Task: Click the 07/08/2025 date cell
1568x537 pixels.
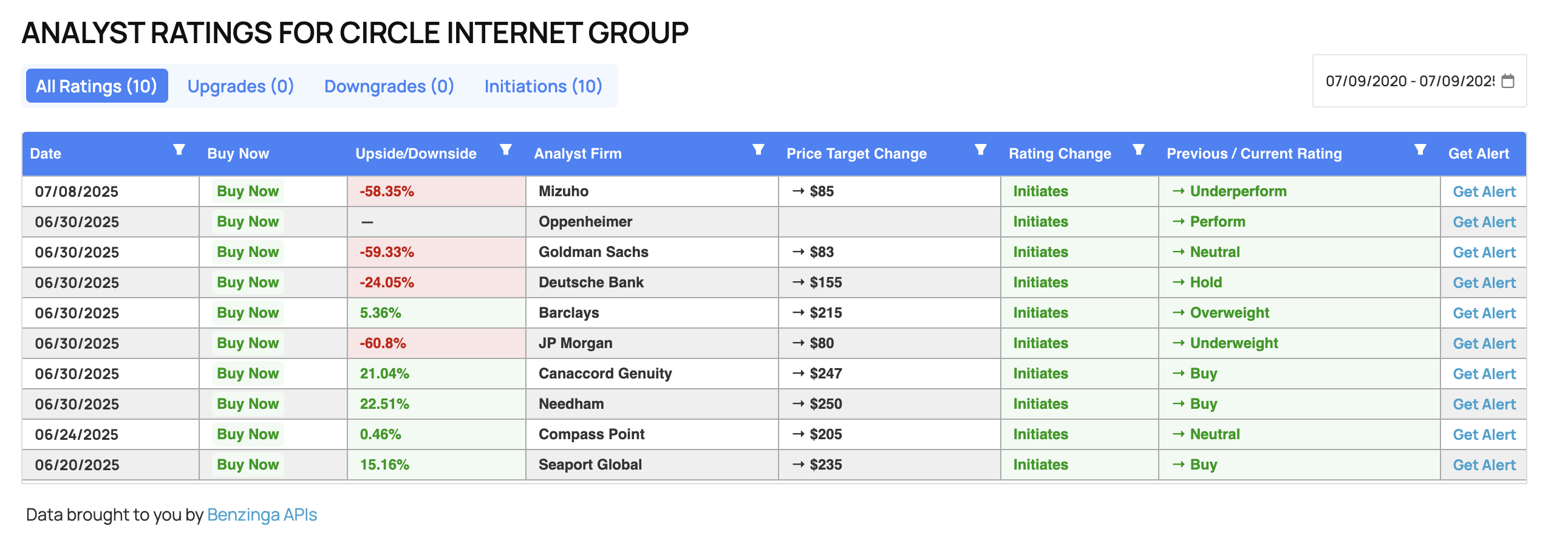Action: pyautogui.click(x=111, y=191)
